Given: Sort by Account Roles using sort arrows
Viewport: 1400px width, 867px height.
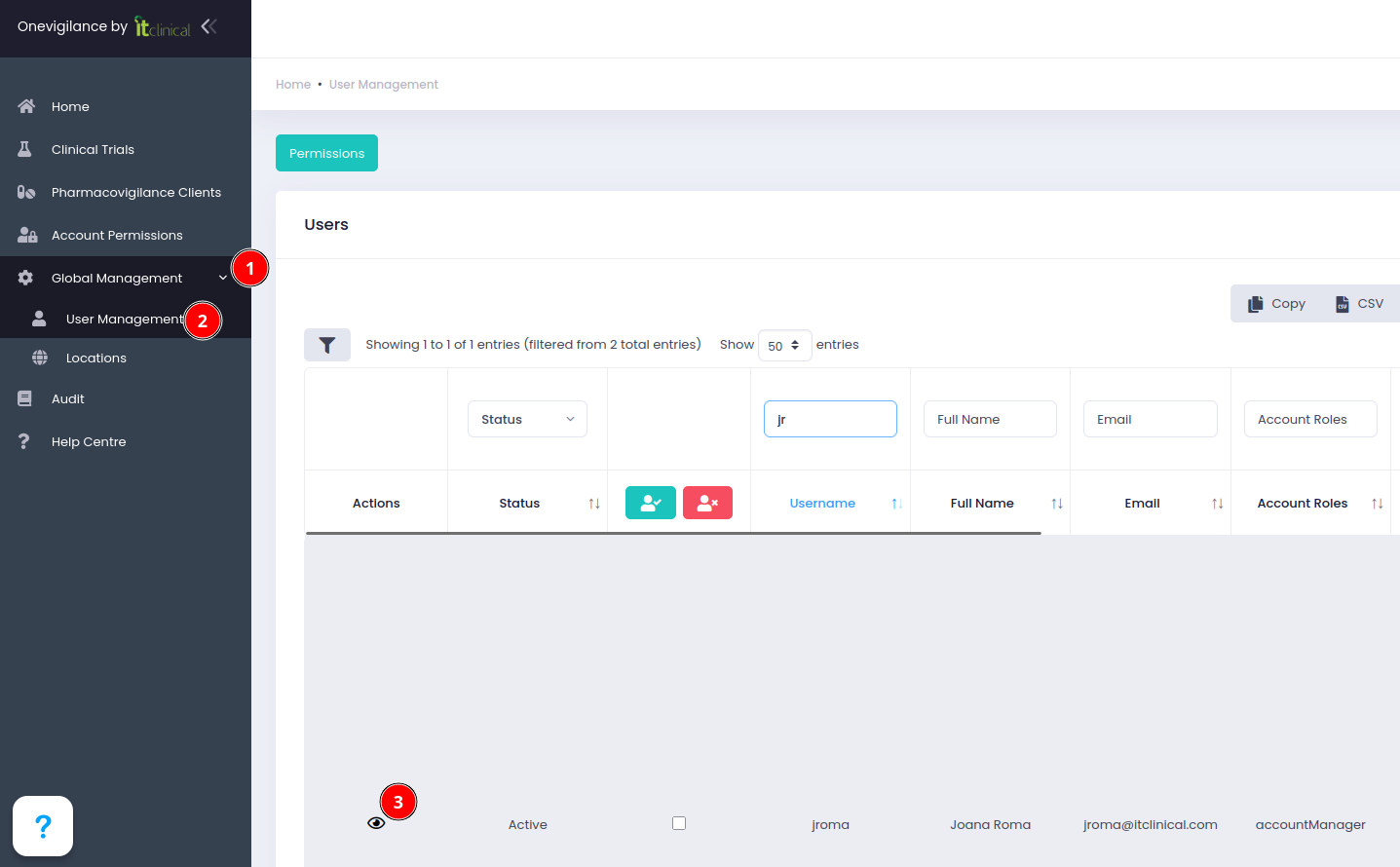Looking at the screenshot, I should click(x=1378, y=504).
